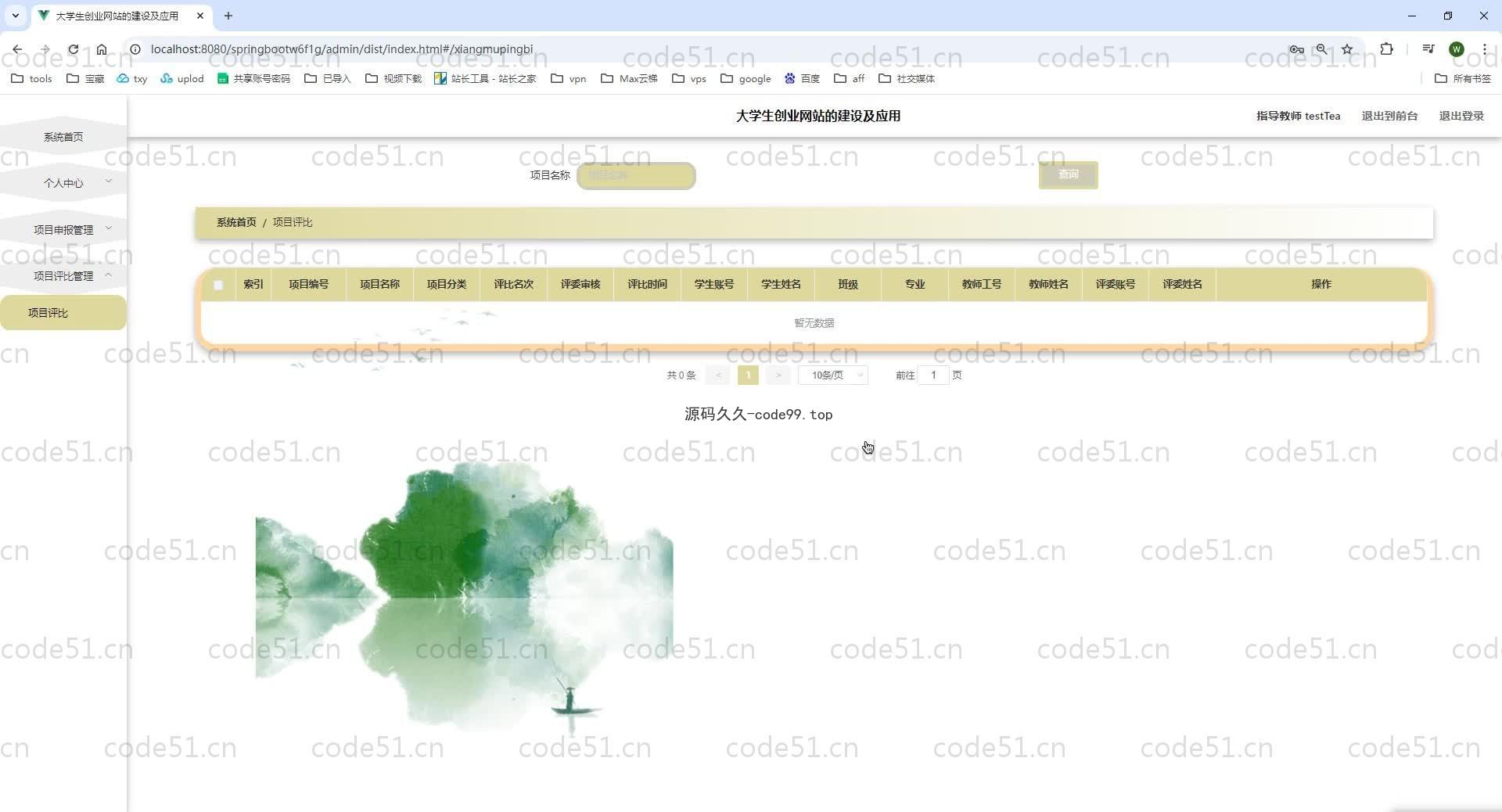This screenshot has height=812, width=1502.
Task: Open the tools bookmark folder
Action: 31,78
